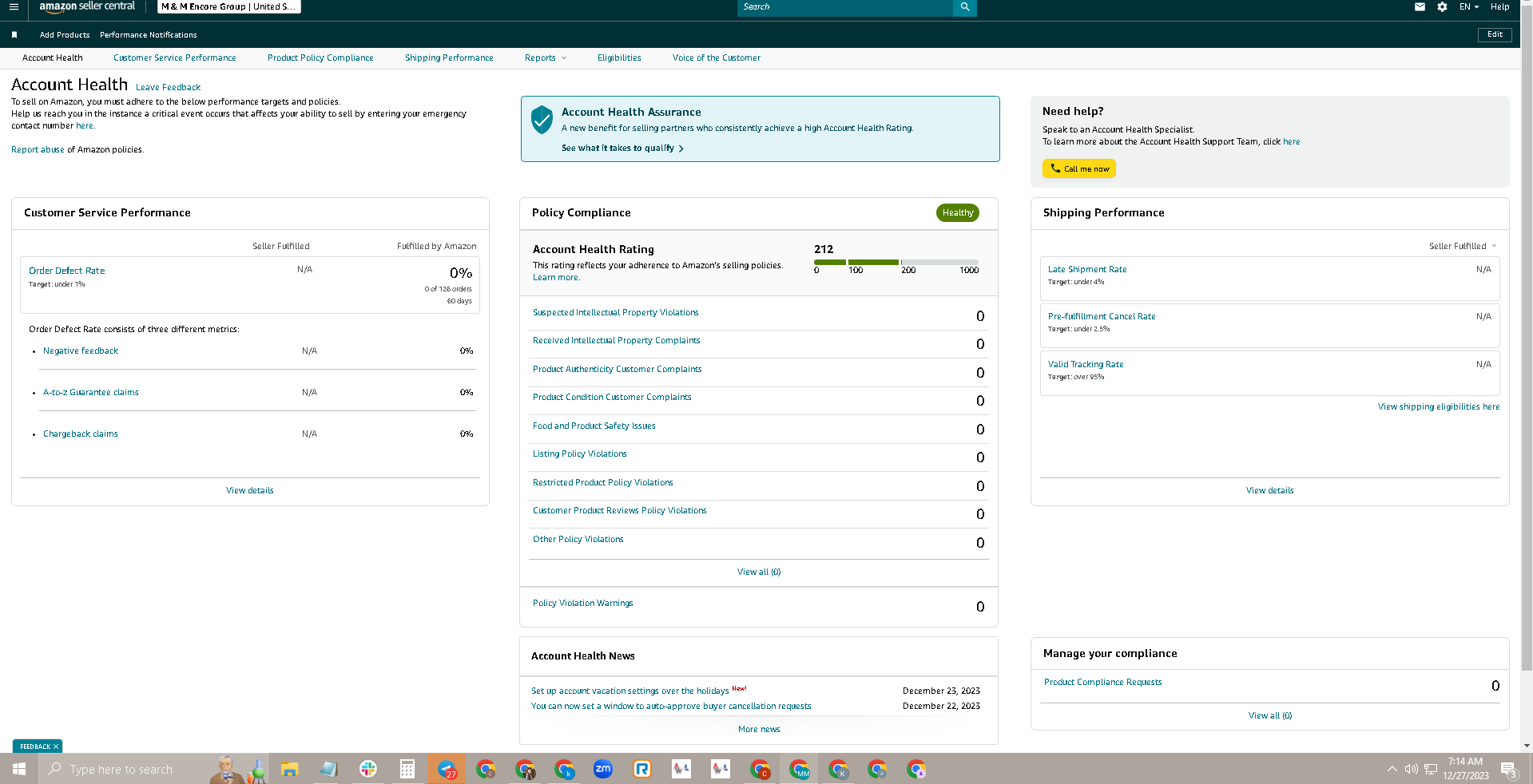This screenshot has width=1533, height=784.
Task: Click the search magnifier button
Action: [x=965, y=7]
